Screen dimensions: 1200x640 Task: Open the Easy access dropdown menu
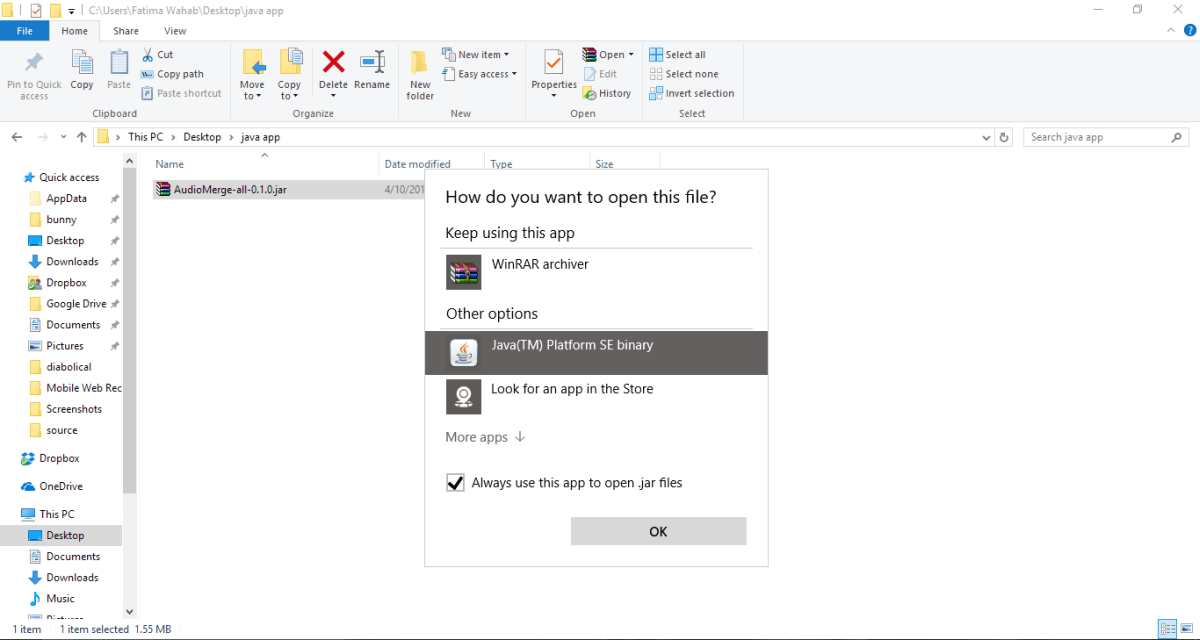click(x=487, y=74)
